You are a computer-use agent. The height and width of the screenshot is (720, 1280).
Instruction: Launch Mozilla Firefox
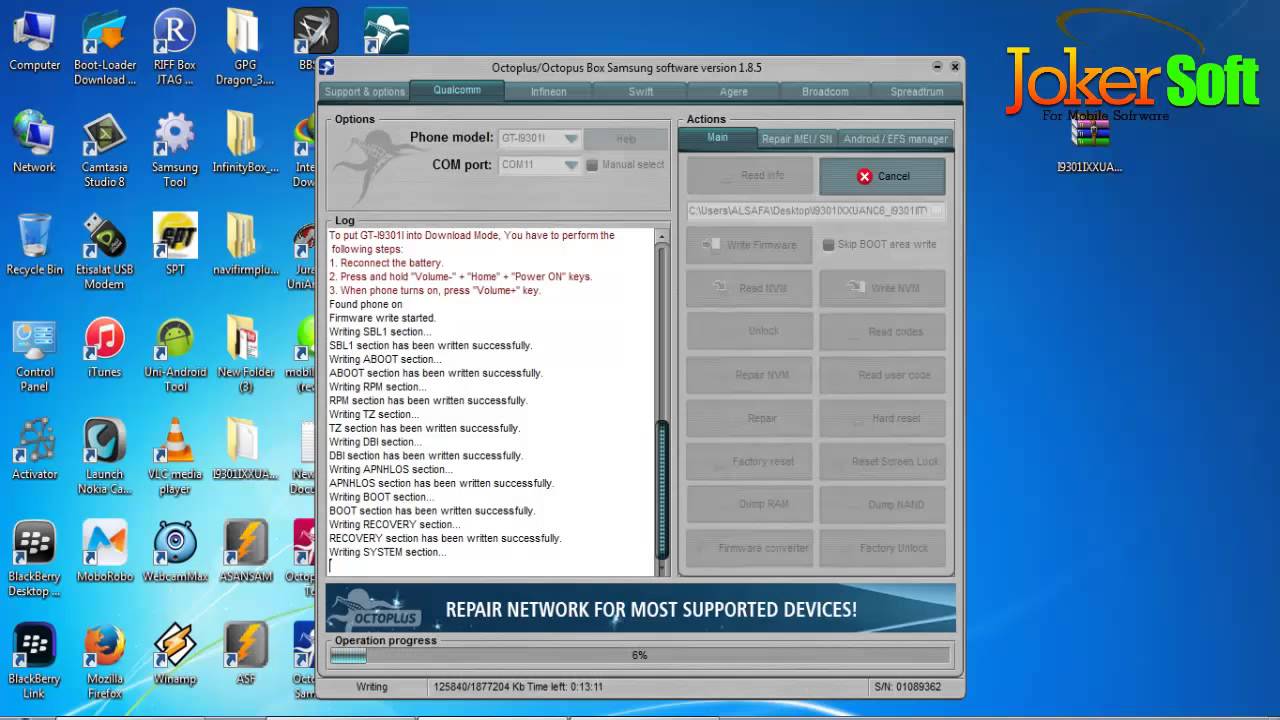click(x=105, y=661)
